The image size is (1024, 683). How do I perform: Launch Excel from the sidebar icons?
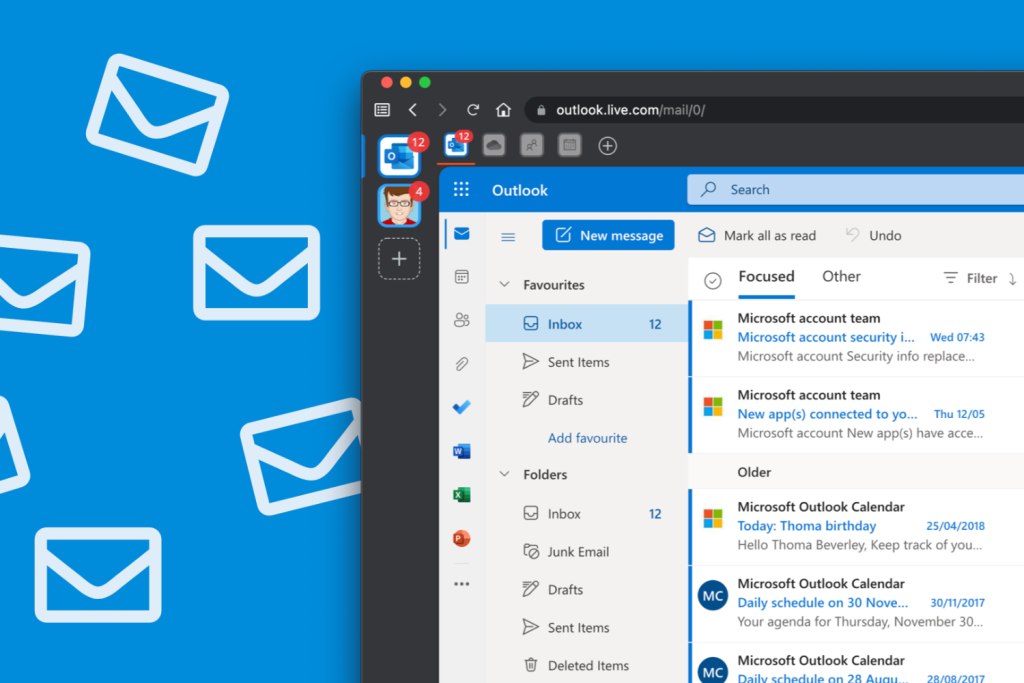click(461, 494)
